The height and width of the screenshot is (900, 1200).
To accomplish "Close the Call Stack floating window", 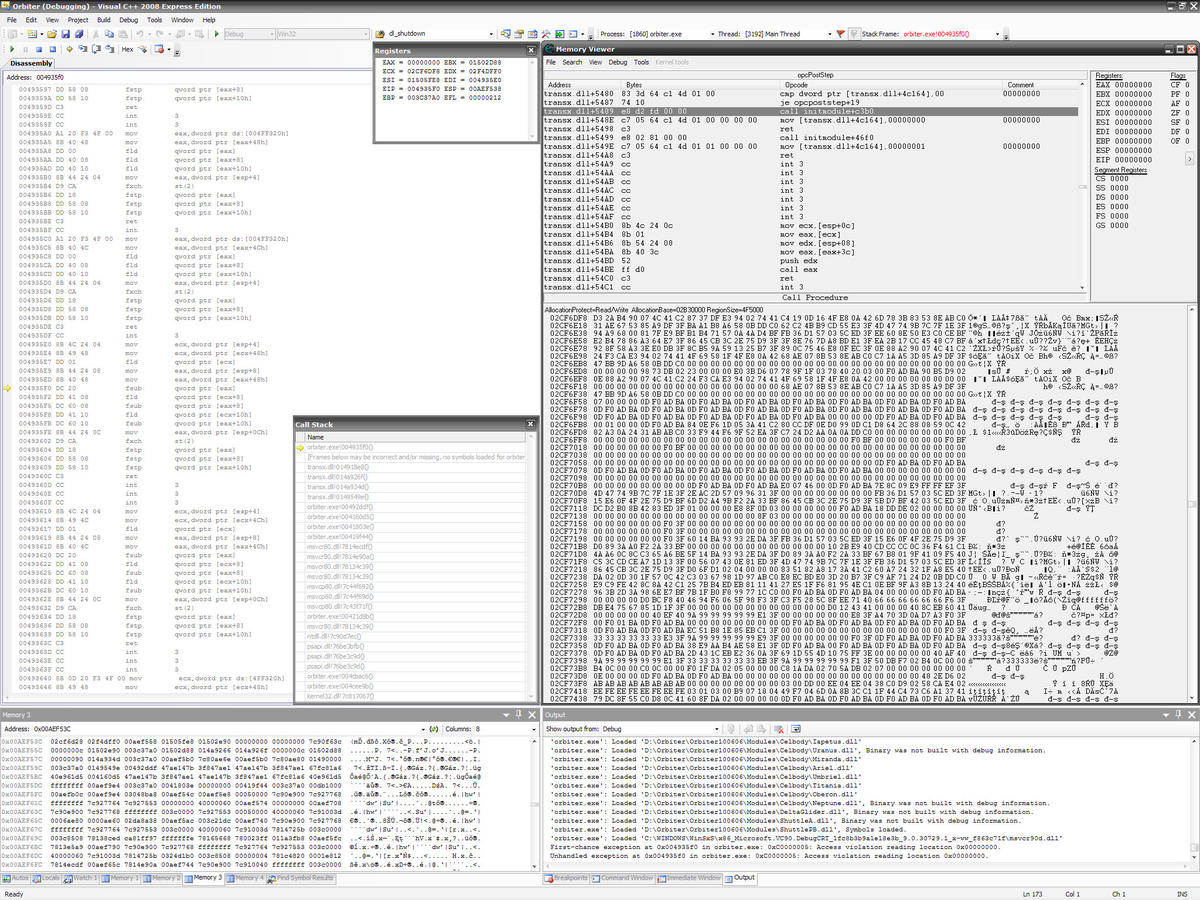I will point(532,425).
